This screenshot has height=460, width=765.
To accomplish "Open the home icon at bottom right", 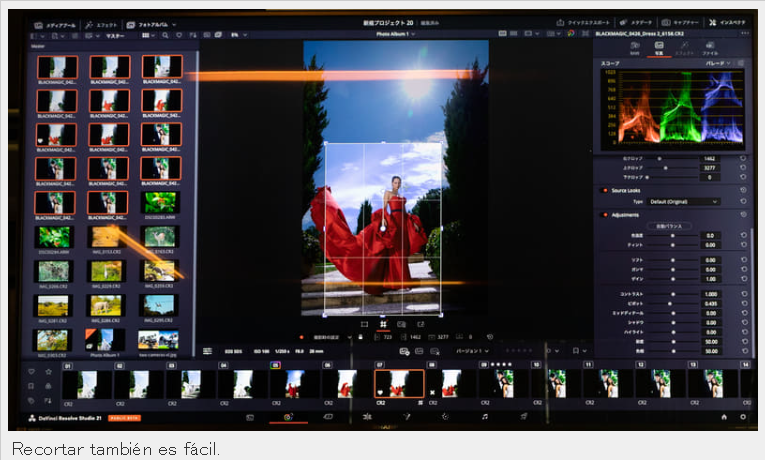I will [724, 417].
